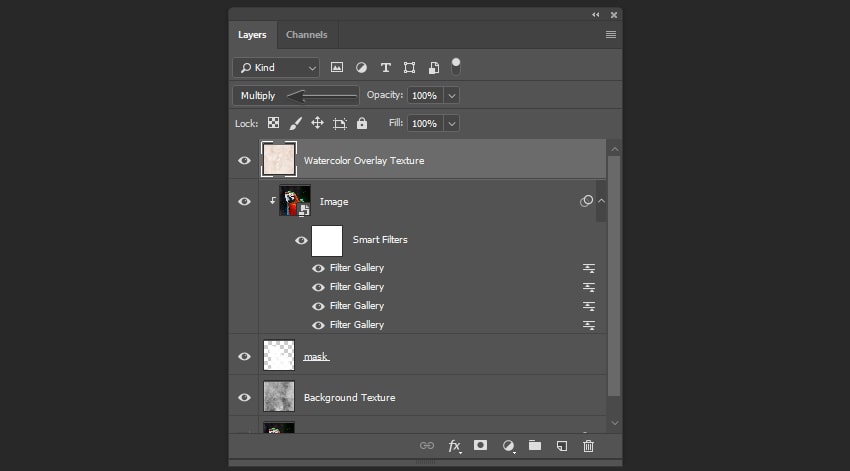Toggle layer filtering on/off switch
The height and width of the screenshot is (471, 850).
pos(456,66)
